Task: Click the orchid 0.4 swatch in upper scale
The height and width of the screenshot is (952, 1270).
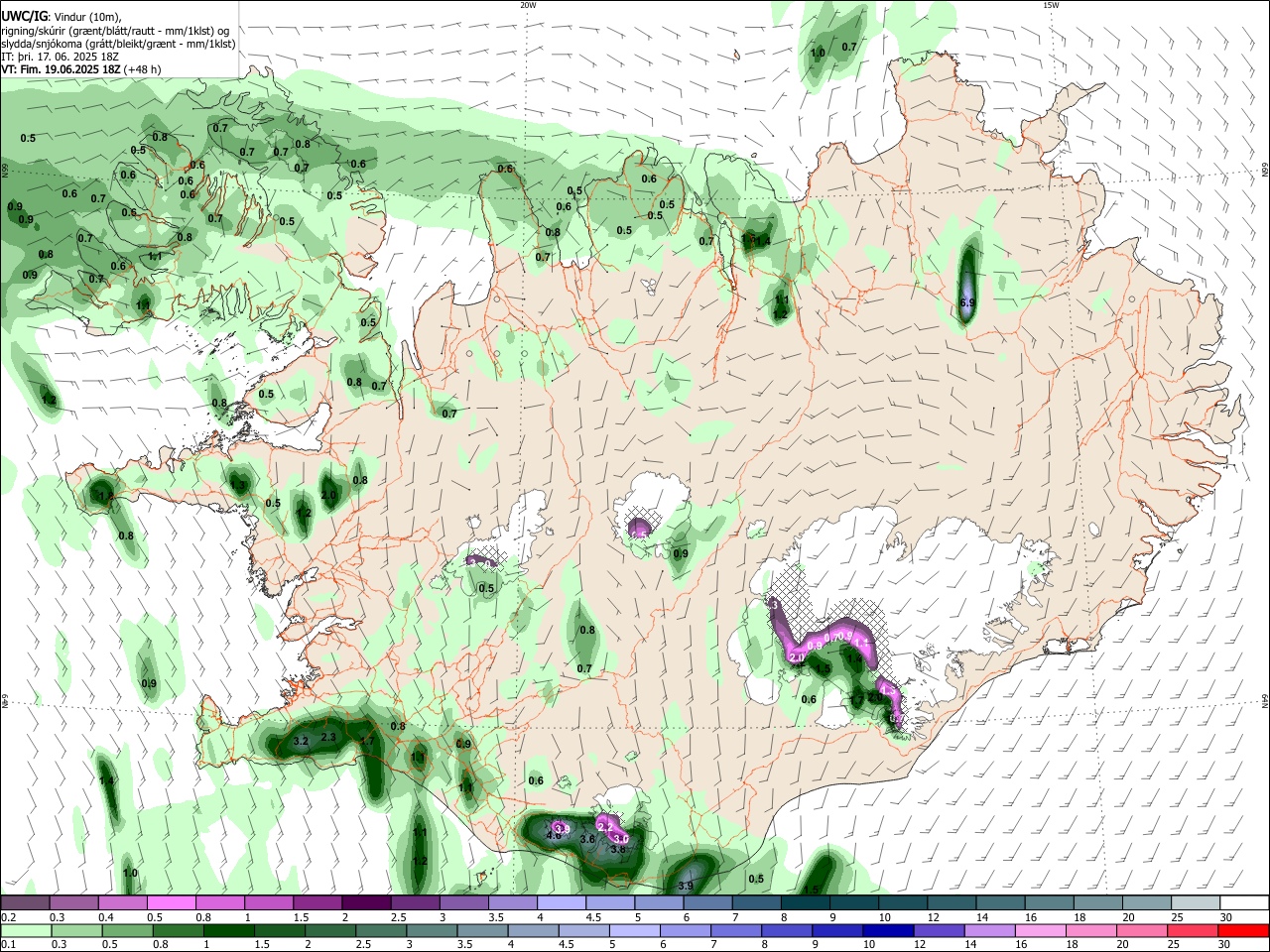Action: click(122, 902)
